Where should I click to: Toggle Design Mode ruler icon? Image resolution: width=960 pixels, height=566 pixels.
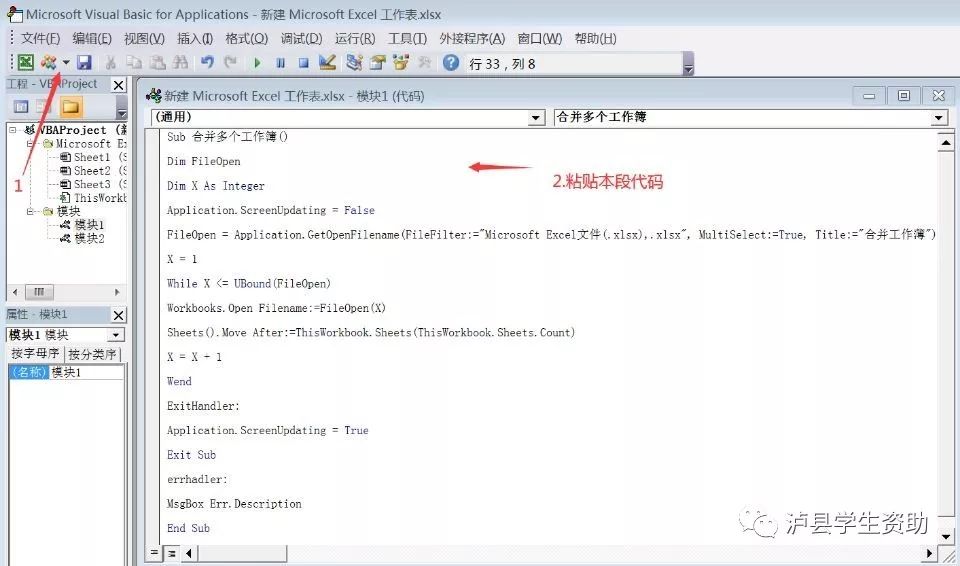[328, 62]
